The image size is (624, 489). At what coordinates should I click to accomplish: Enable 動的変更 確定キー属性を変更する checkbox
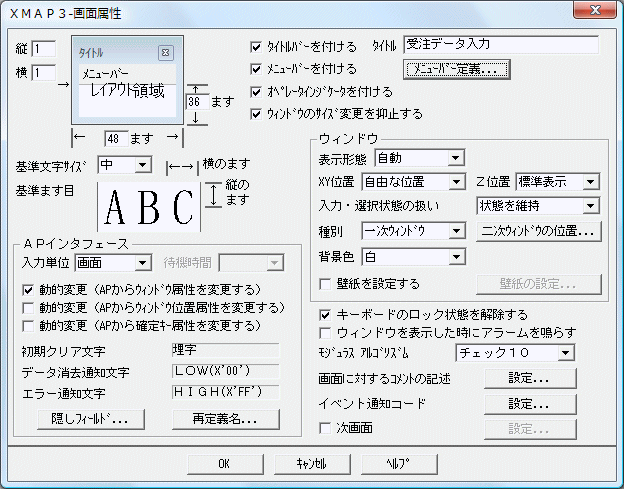pyautogui.click(x=28, y=326)
